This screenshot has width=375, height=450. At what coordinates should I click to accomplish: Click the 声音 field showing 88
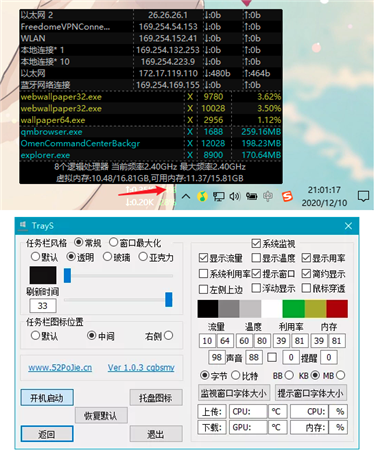coord(254,357)
